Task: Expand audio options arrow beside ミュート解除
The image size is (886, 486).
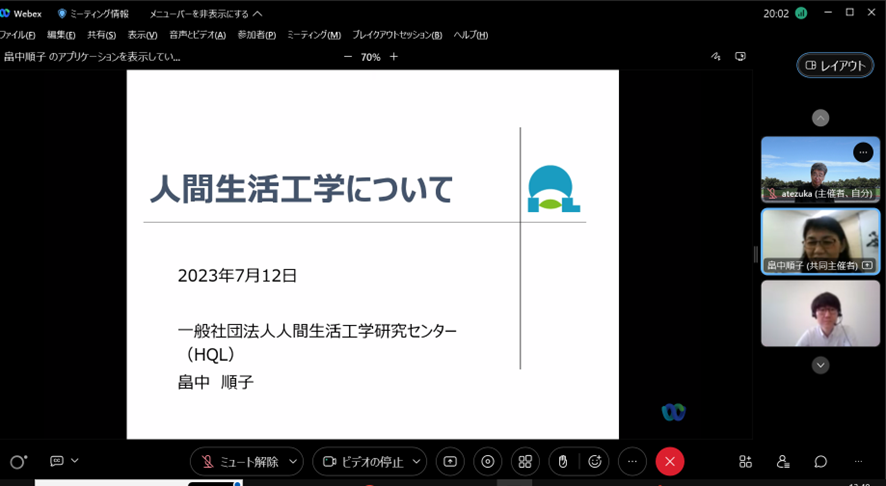Action: click(x=293, y=461)
